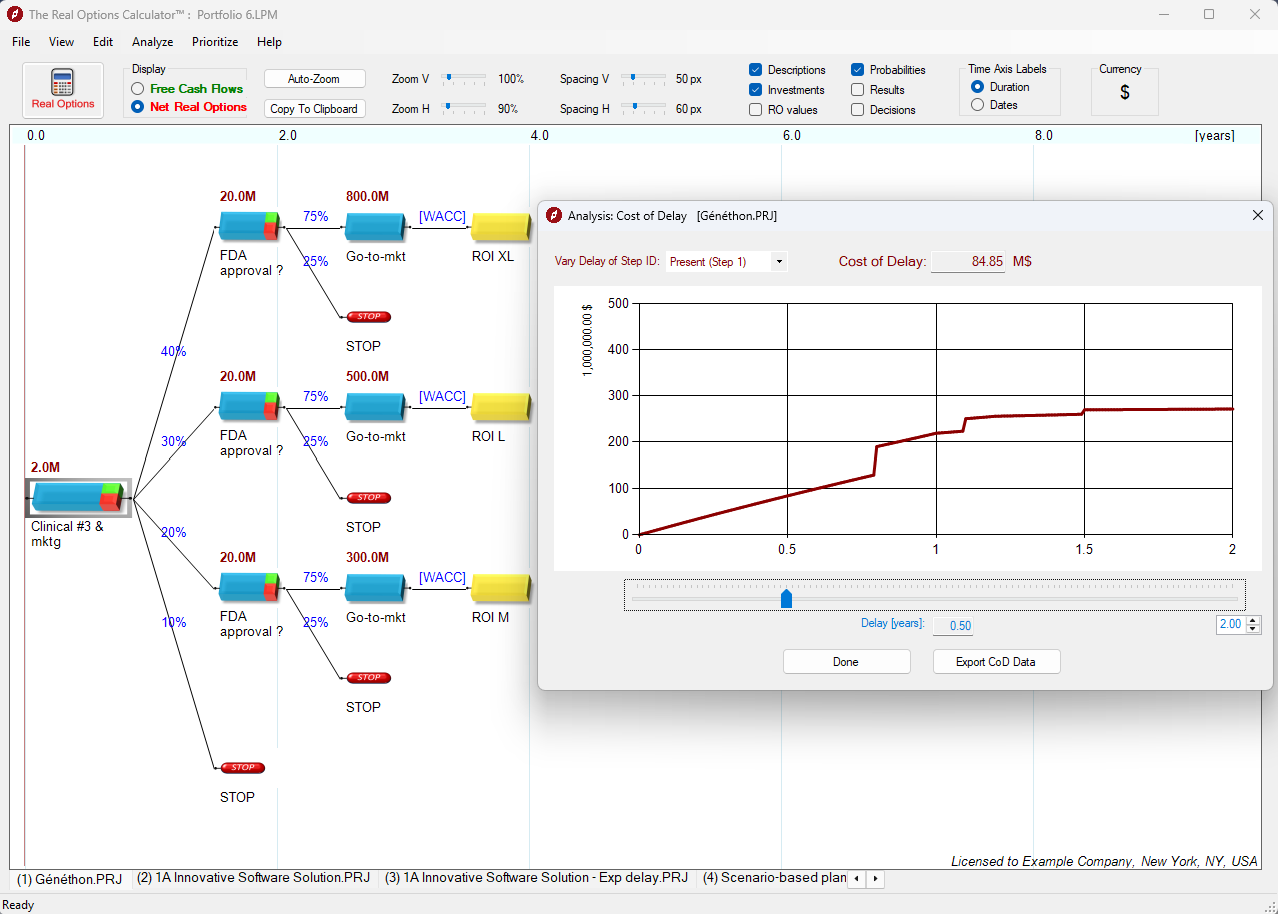The width and height of the screenshot is (1278, 914).
Task: Open the Analyze menu
Action: pos(152,42)
